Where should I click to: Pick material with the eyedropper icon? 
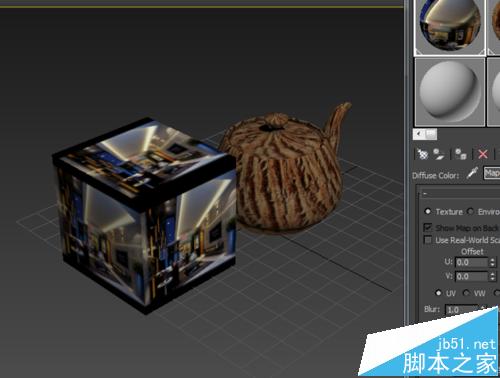pyautogui.click(x=472, y=173)
